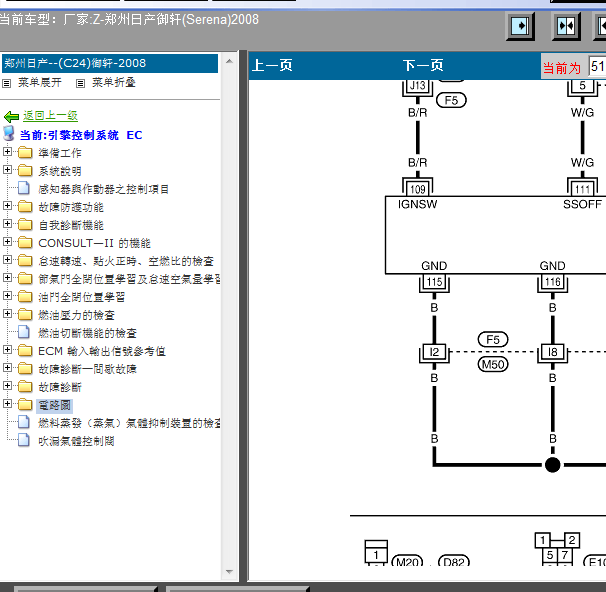The height and width of the screenshot is (592, 606).
Task: Expand the 電路圖 tree node
Action: click(7, 403)
